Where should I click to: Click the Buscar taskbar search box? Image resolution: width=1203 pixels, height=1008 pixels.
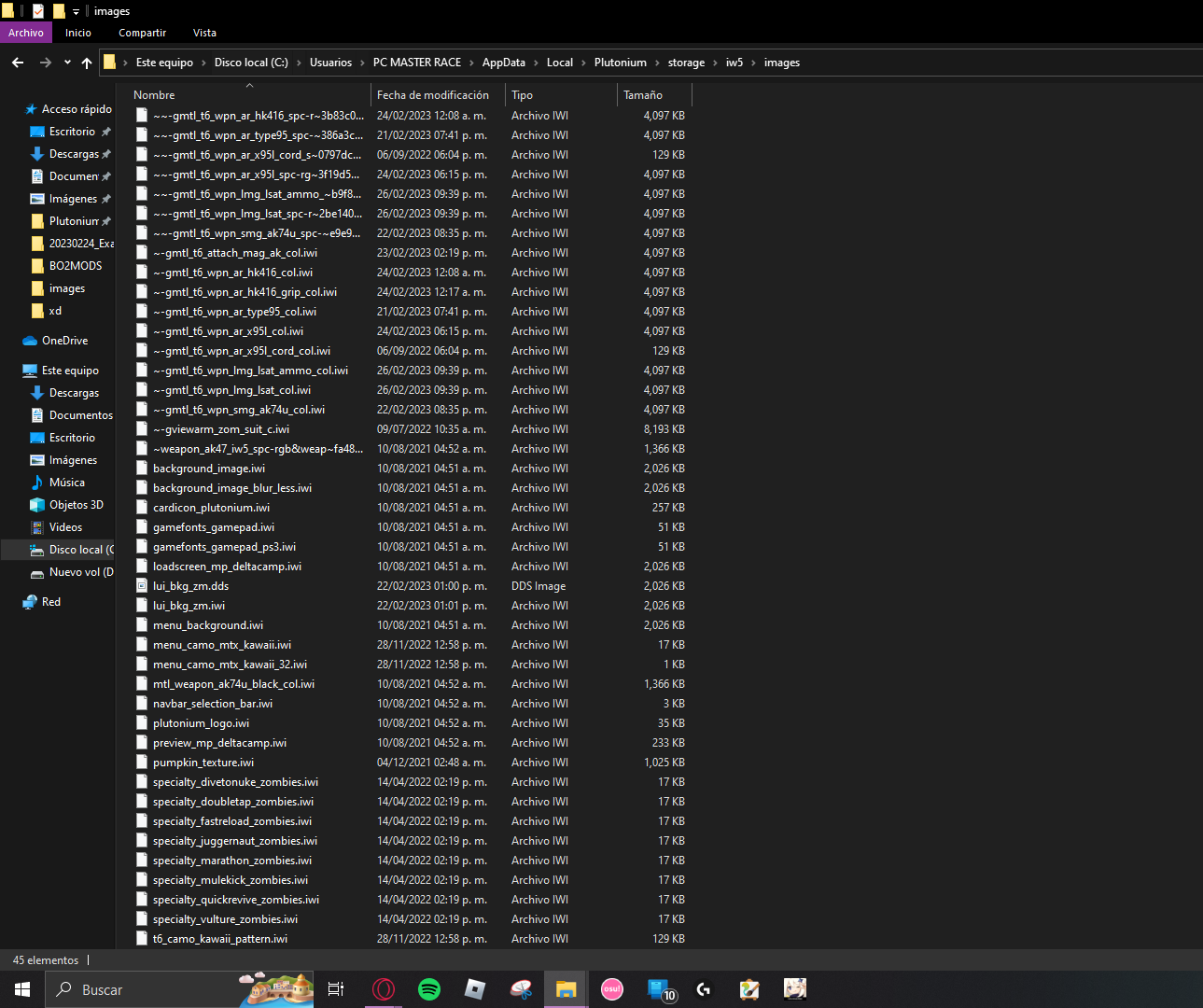(x=179, y=989)
